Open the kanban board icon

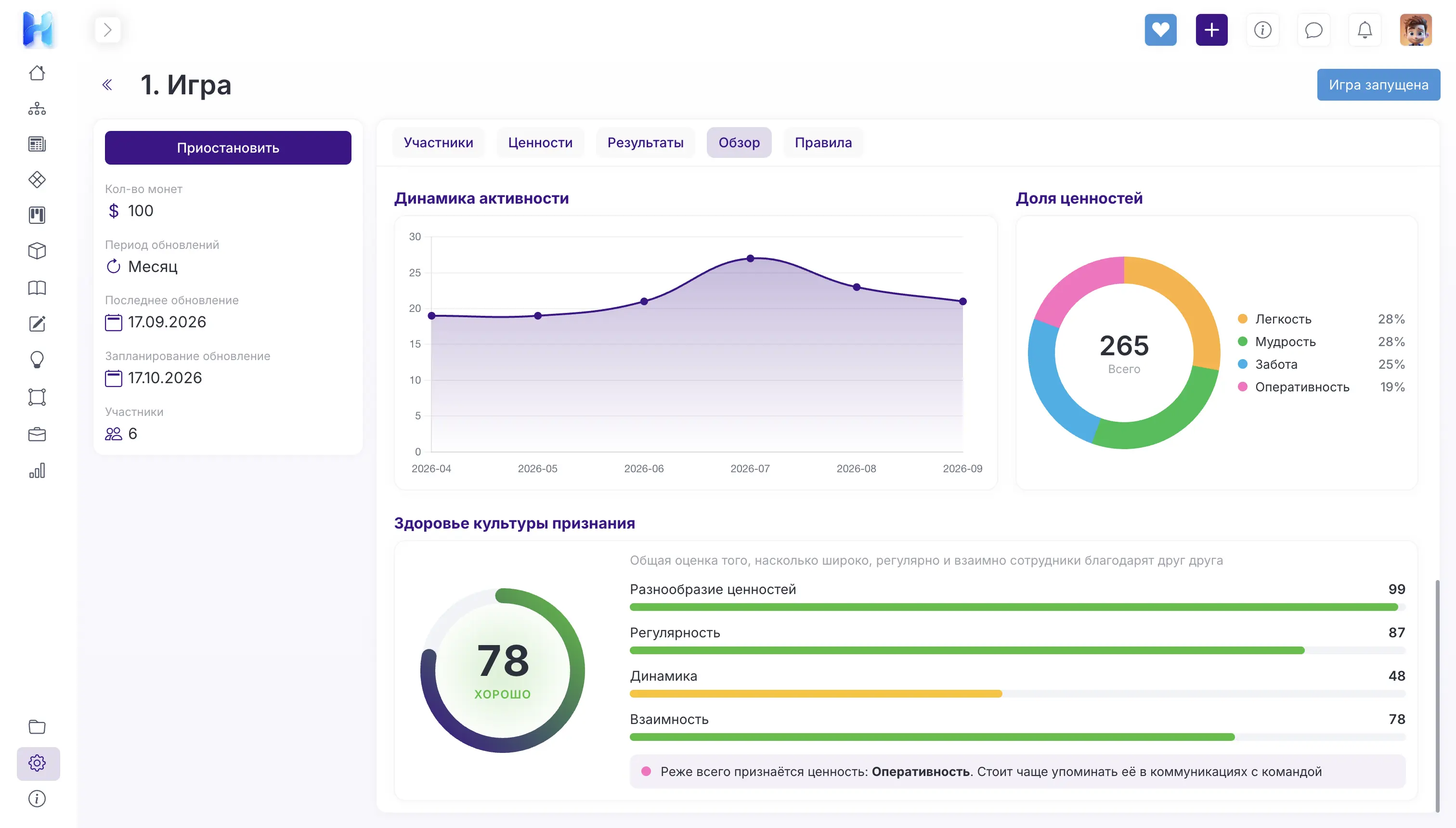[x=37, y=215]
